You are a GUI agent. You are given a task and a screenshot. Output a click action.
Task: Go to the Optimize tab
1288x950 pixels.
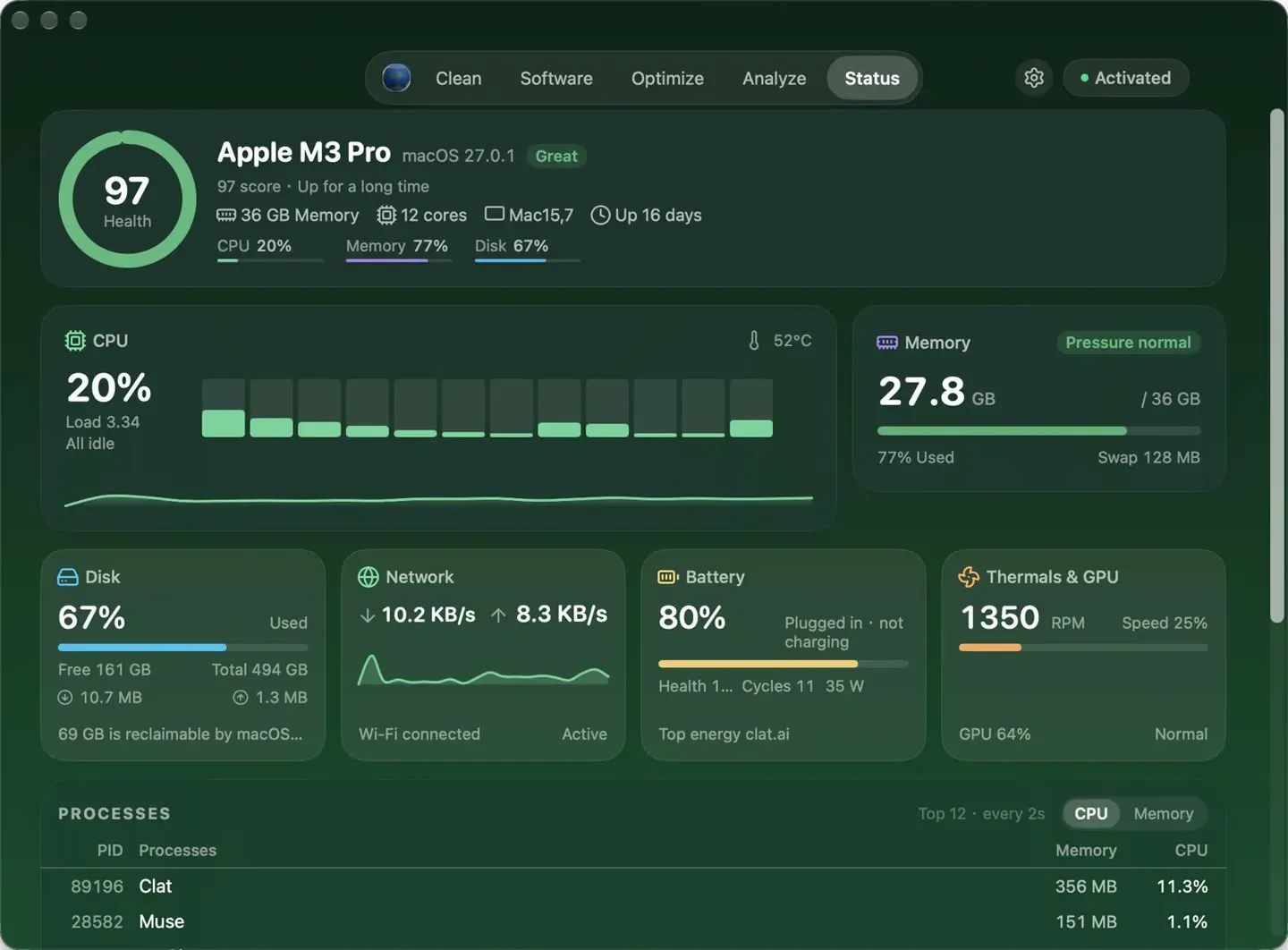[x=667, y=79]
